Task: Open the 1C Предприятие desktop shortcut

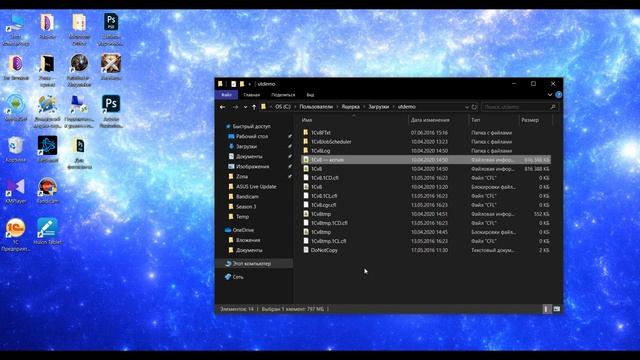Action: tap(16, 233)
